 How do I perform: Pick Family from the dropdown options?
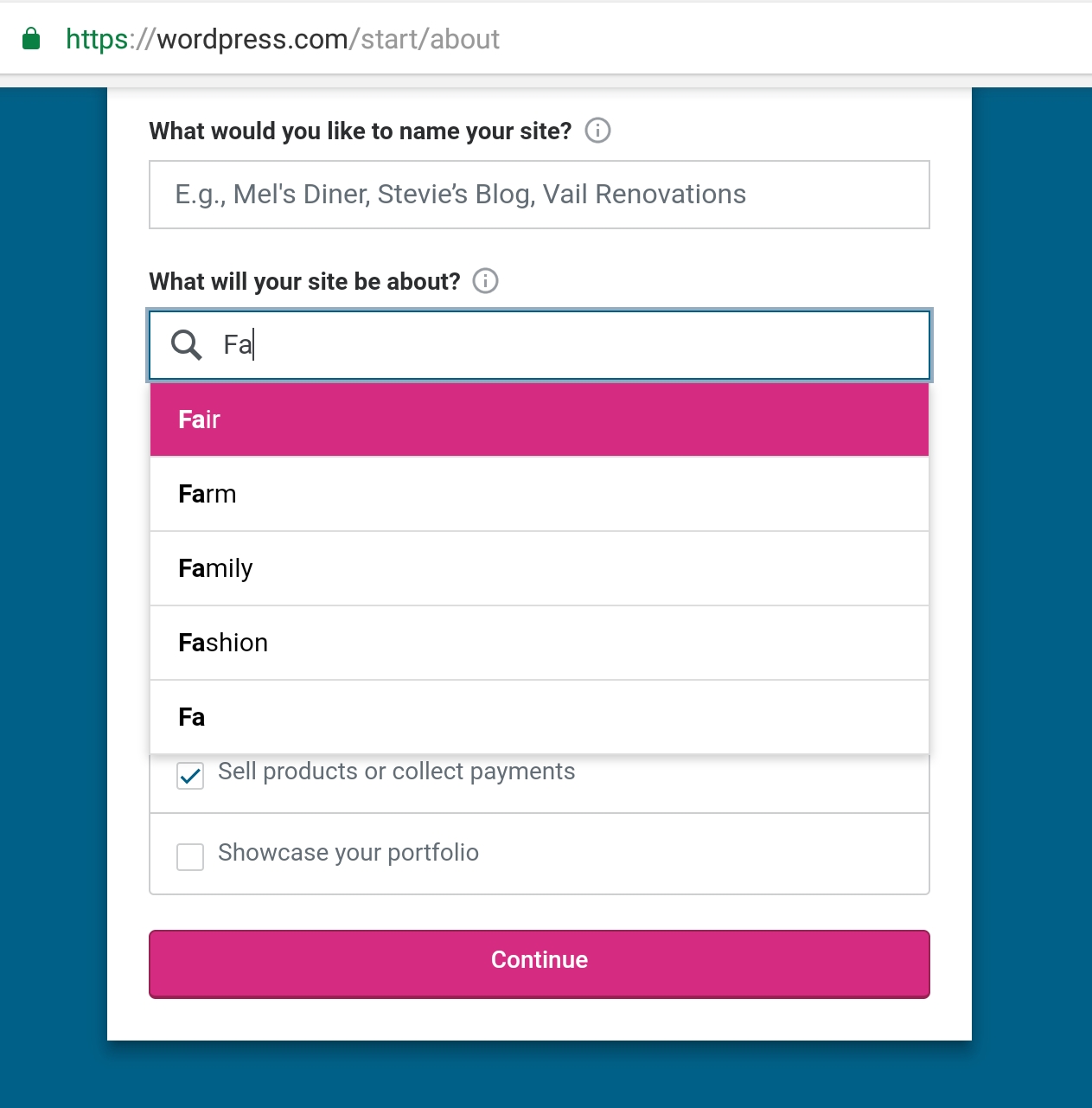point(540,568)
